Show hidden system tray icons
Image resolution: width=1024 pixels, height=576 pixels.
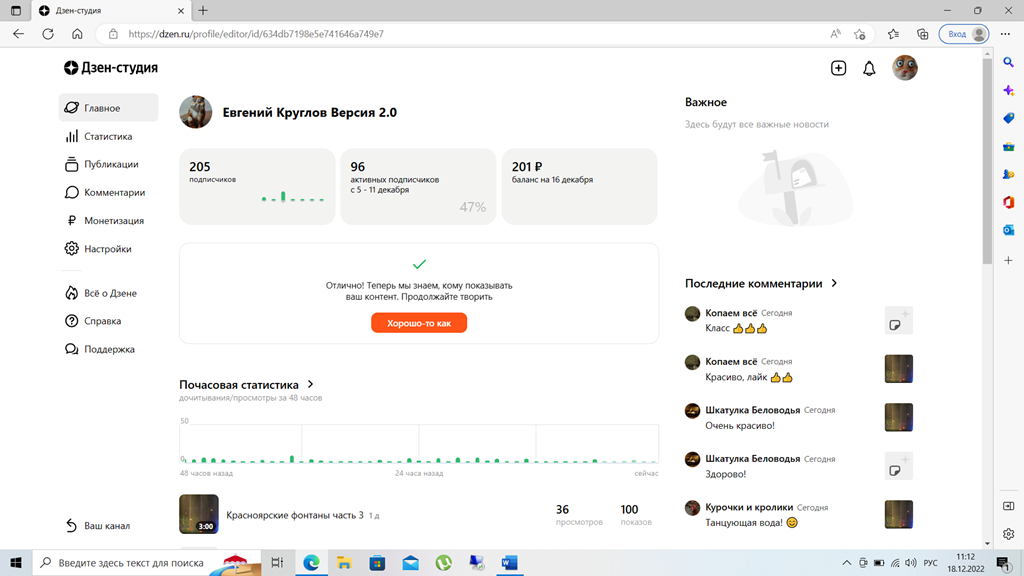point(846,562)
